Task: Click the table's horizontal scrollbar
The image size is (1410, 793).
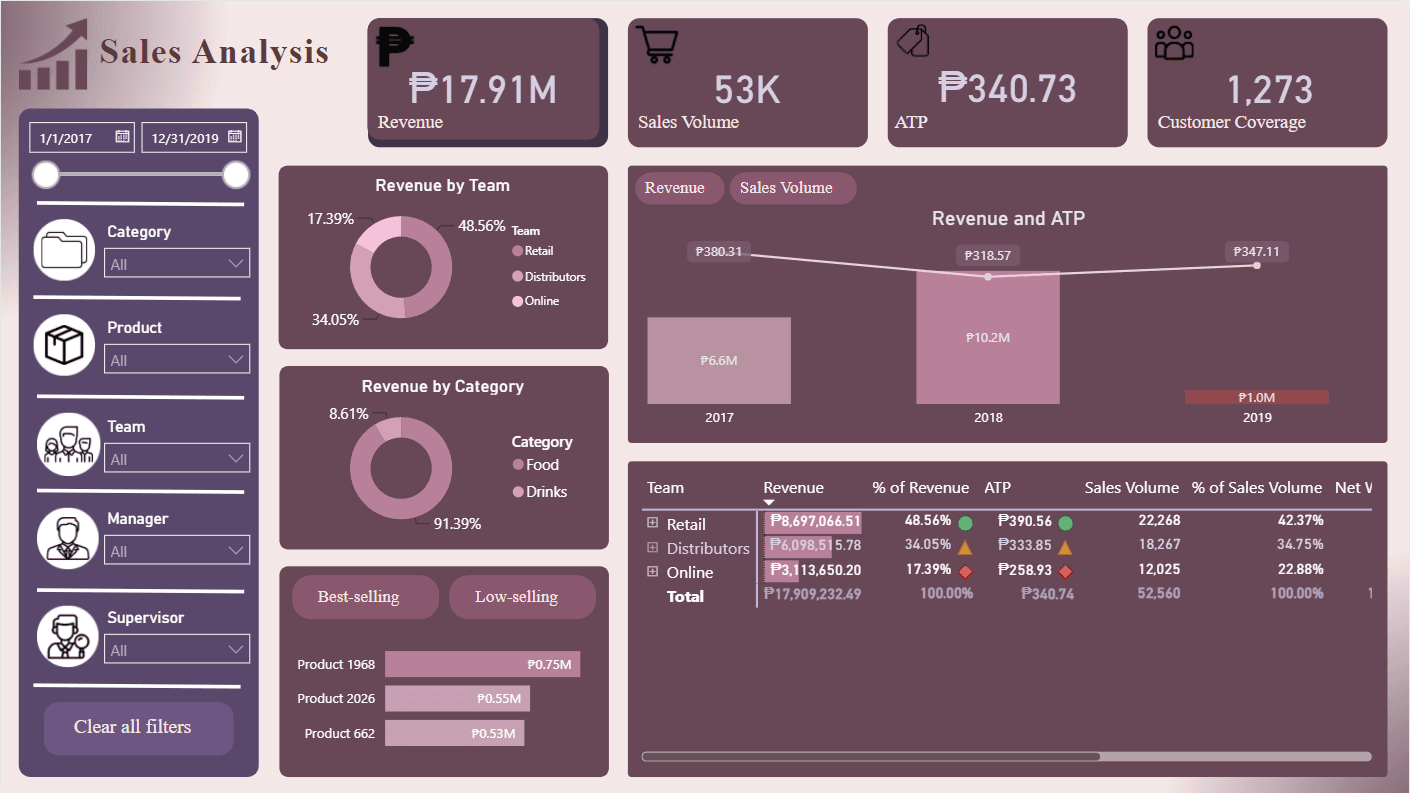Action: point(870,757)
